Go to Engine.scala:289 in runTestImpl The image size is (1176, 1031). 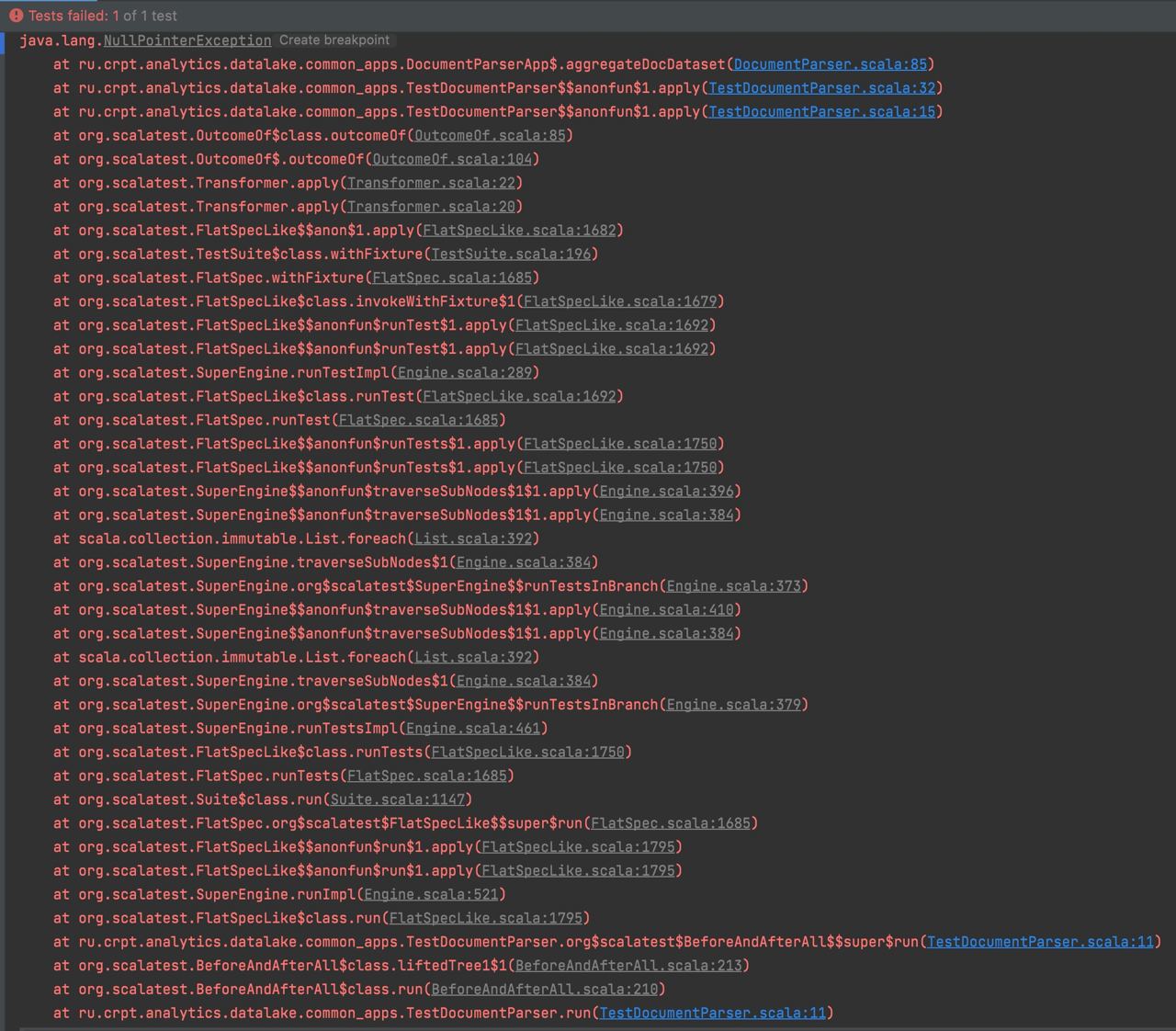click(x=465, y=373)
